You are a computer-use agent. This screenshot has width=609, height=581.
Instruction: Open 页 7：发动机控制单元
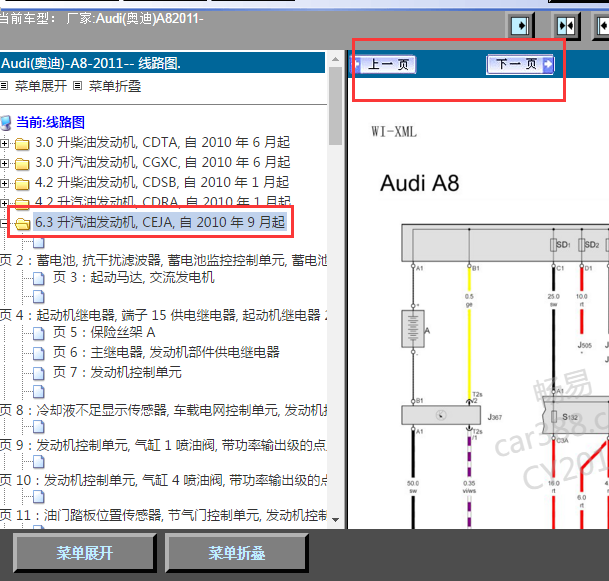coord(117,372)
